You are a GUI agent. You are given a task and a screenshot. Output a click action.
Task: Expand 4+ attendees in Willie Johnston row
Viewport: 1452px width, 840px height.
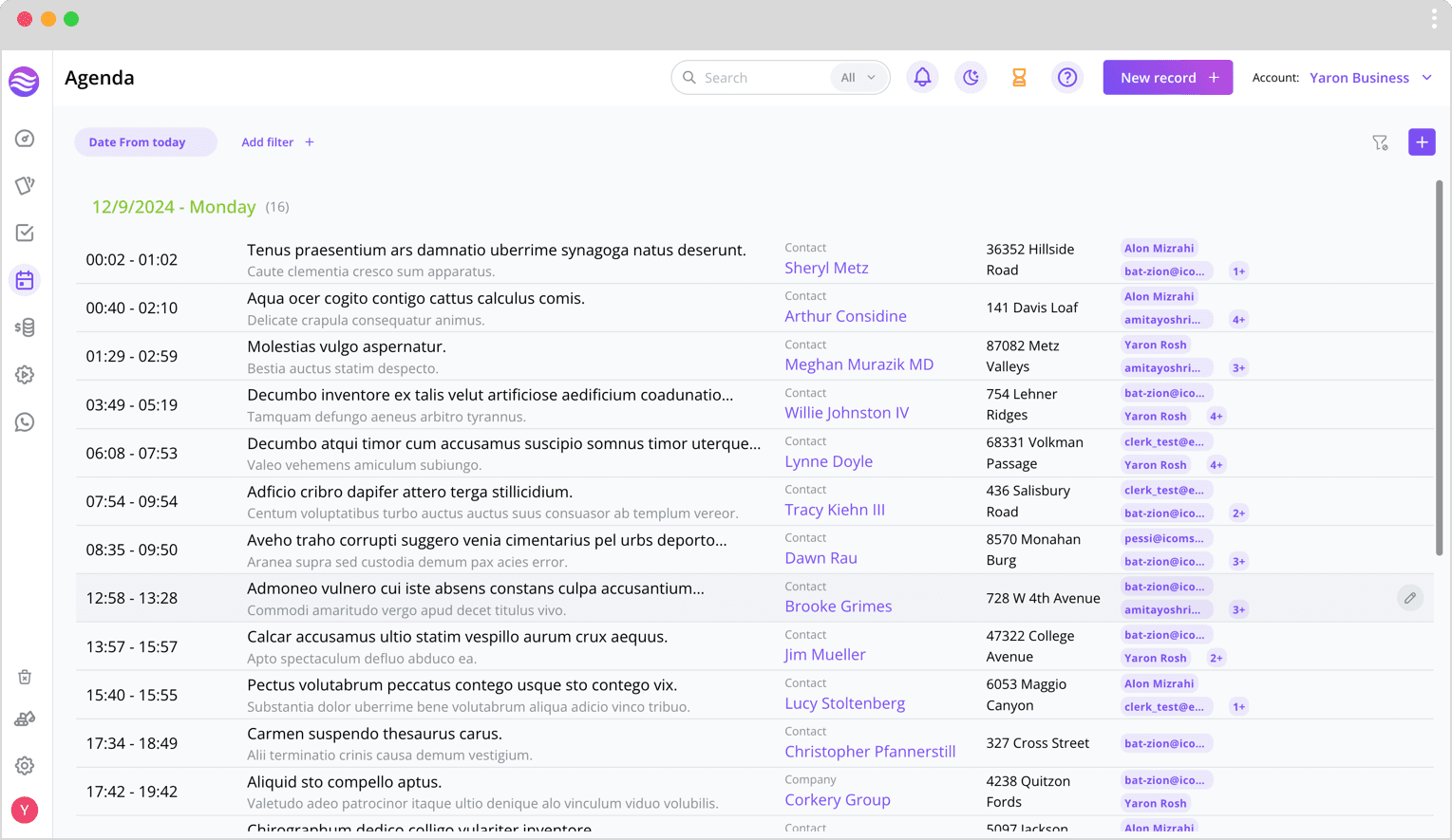click(x=1216, y=417)
